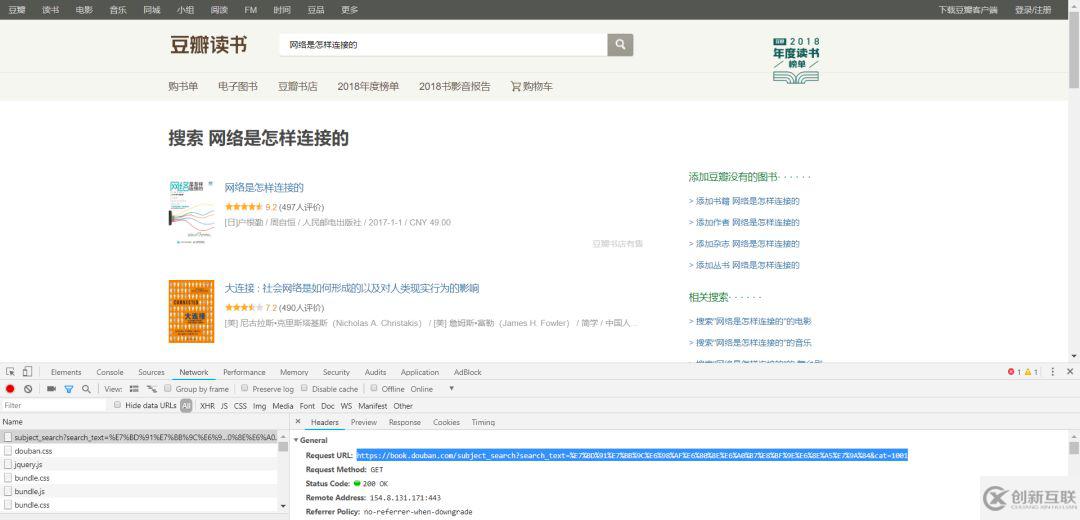Open the AdBlock tab
Image resolution: width=1080 pixels, height=520 pixels.
click(468, 372)
